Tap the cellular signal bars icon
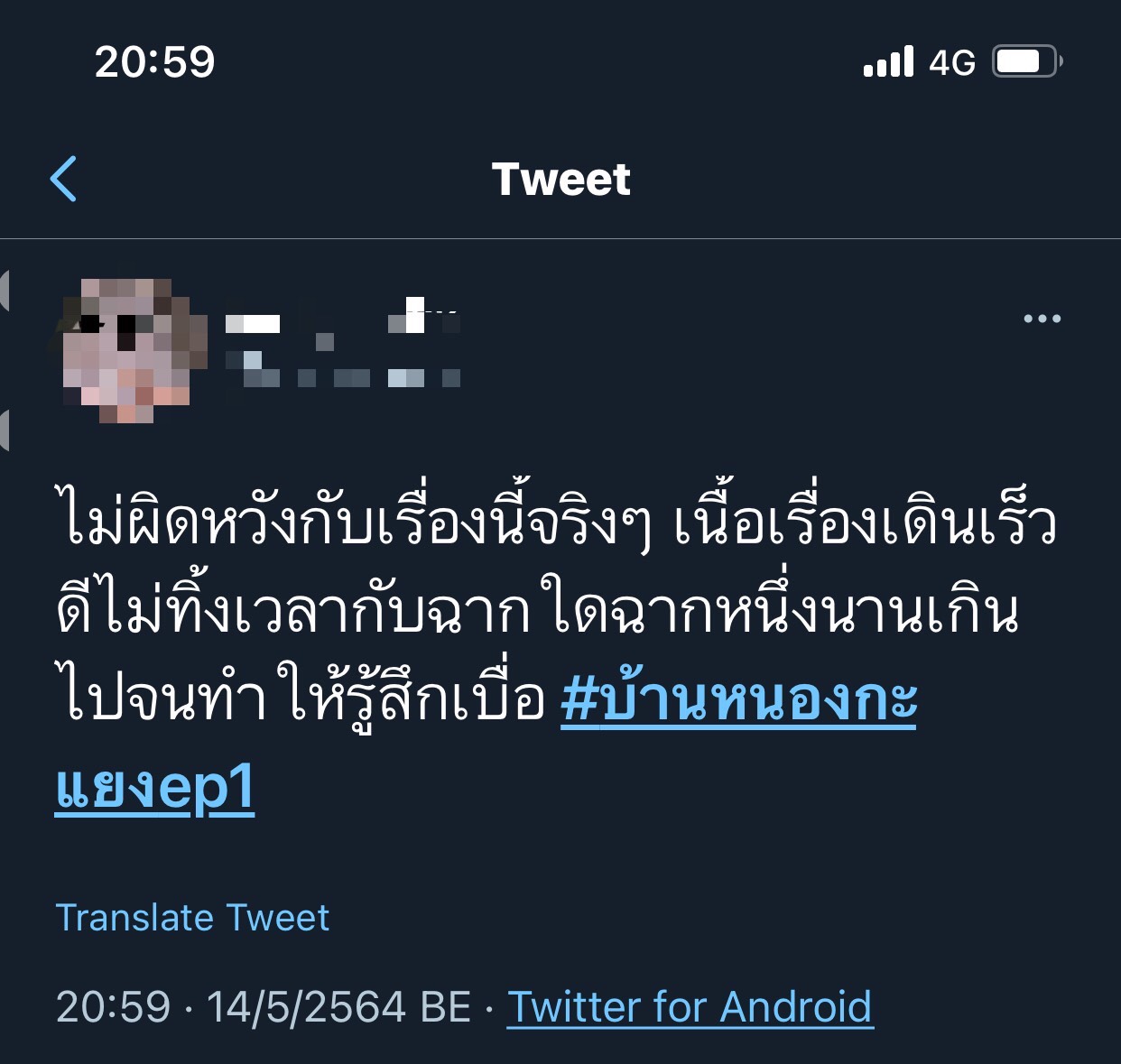 click(x=888, y=61)
